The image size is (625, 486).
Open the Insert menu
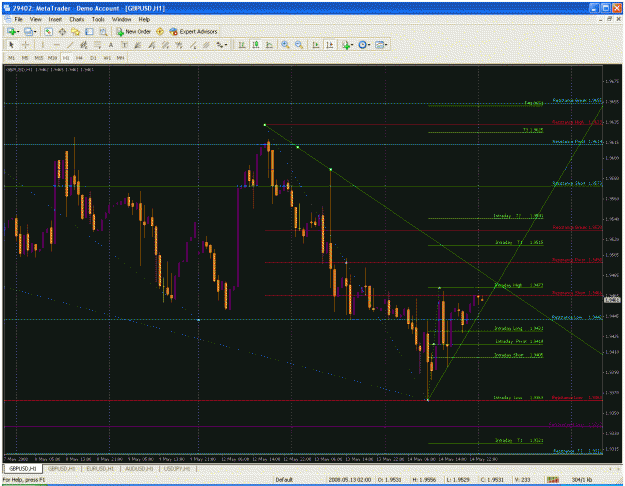click(x=55, y=19)
